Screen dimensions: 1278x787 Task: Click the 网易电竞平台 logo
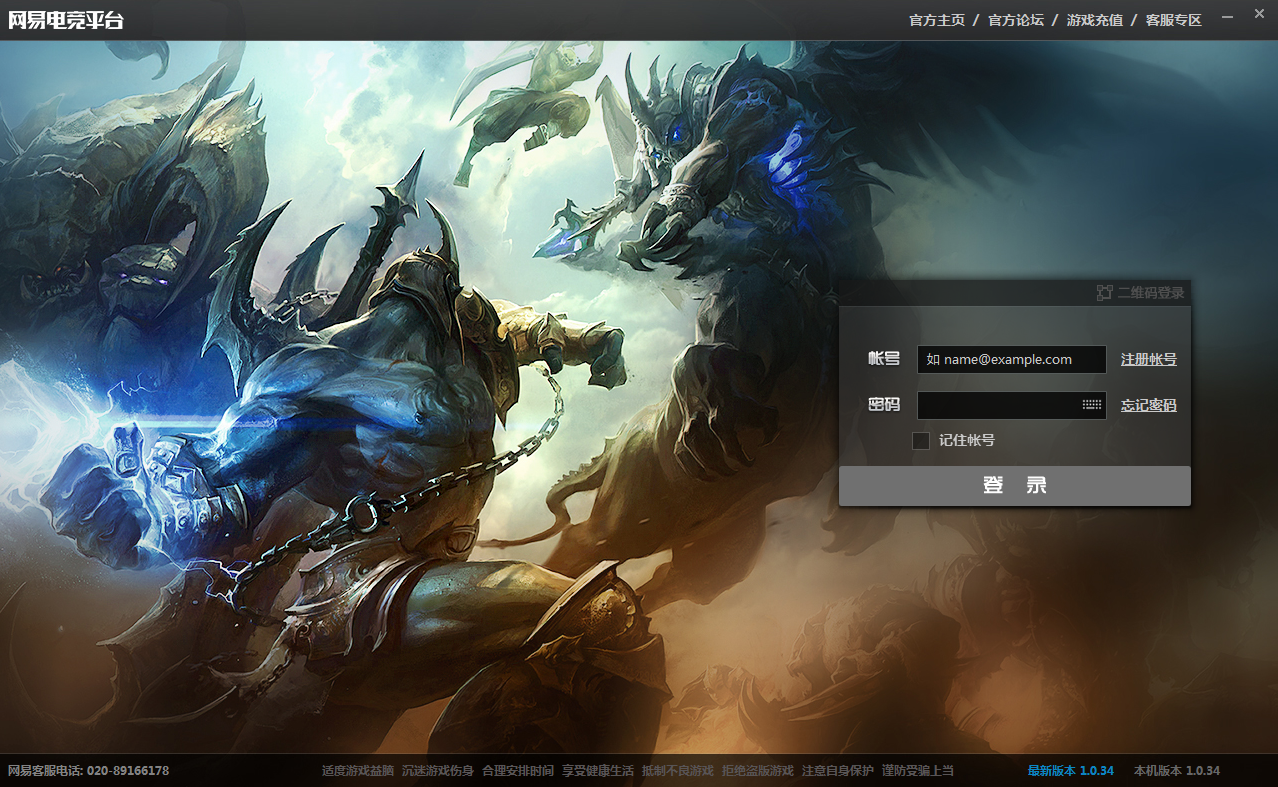66,20
